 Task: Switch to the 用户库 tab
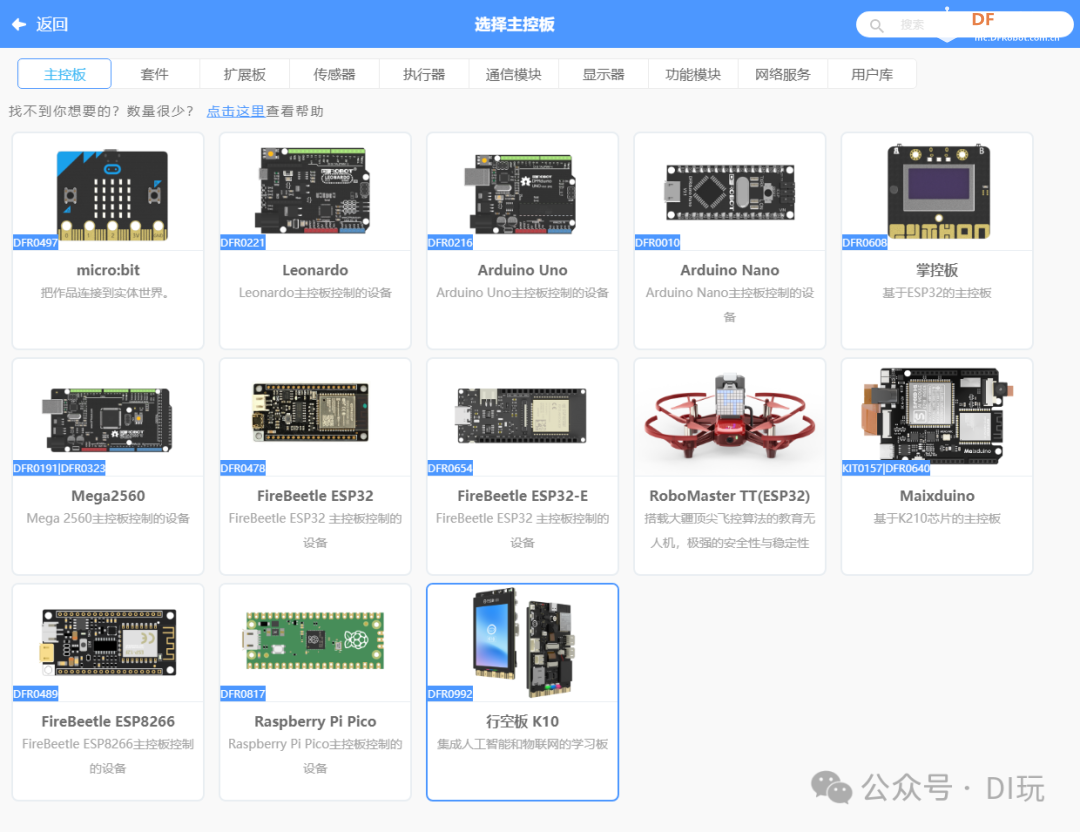[872, 74]
